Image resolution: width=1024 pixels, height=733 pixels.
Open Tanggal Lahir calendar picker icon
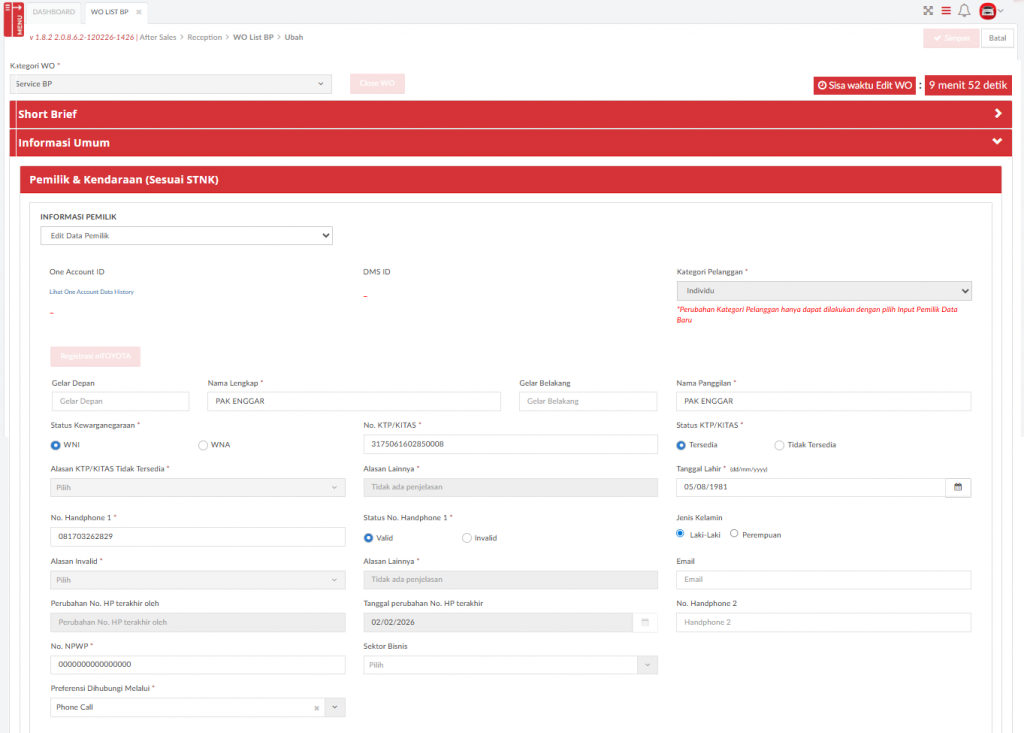click(957, 487)
